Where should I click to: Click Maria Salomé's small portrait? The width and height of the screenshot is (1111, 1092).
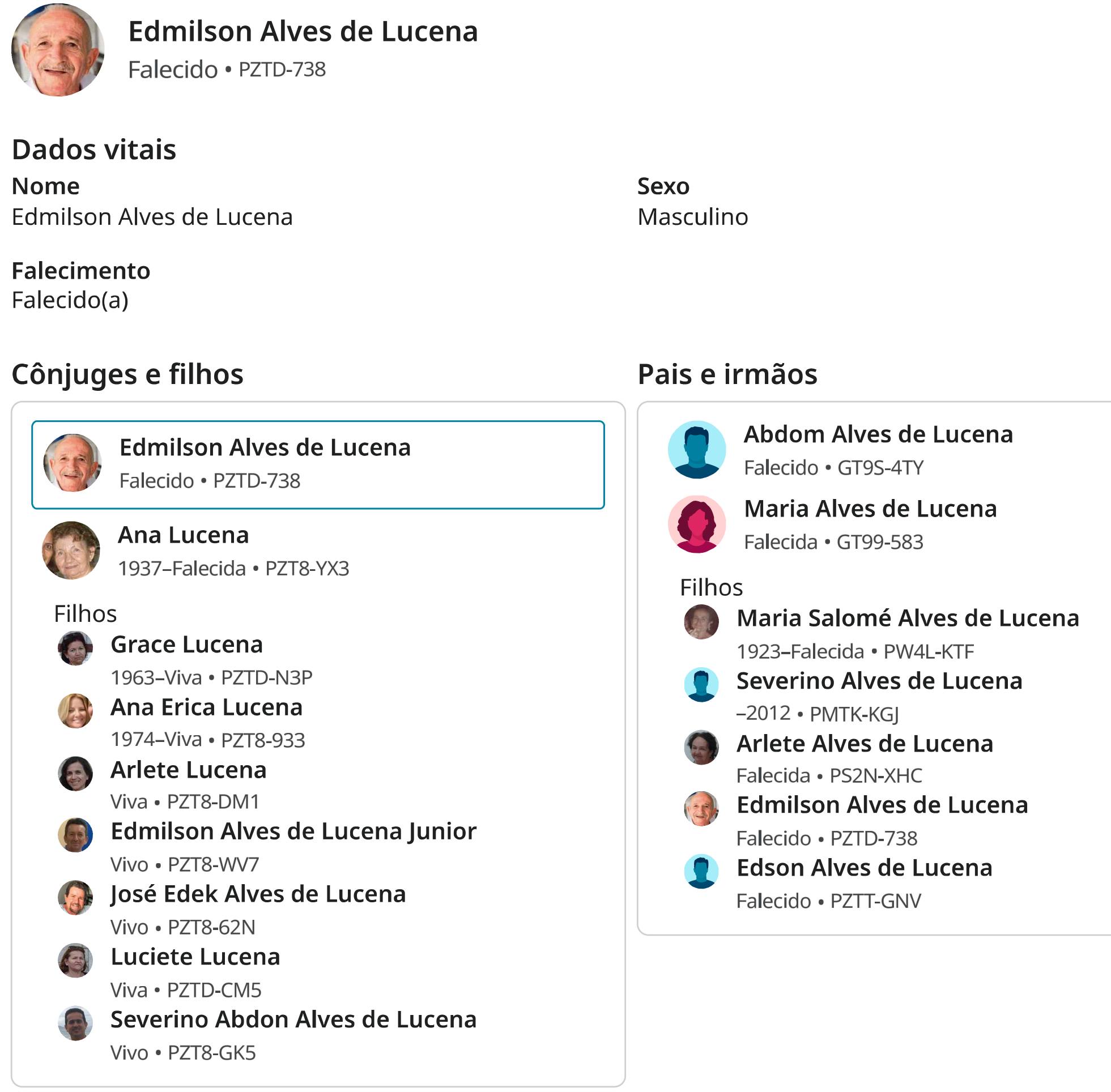(x=701, y=621)
